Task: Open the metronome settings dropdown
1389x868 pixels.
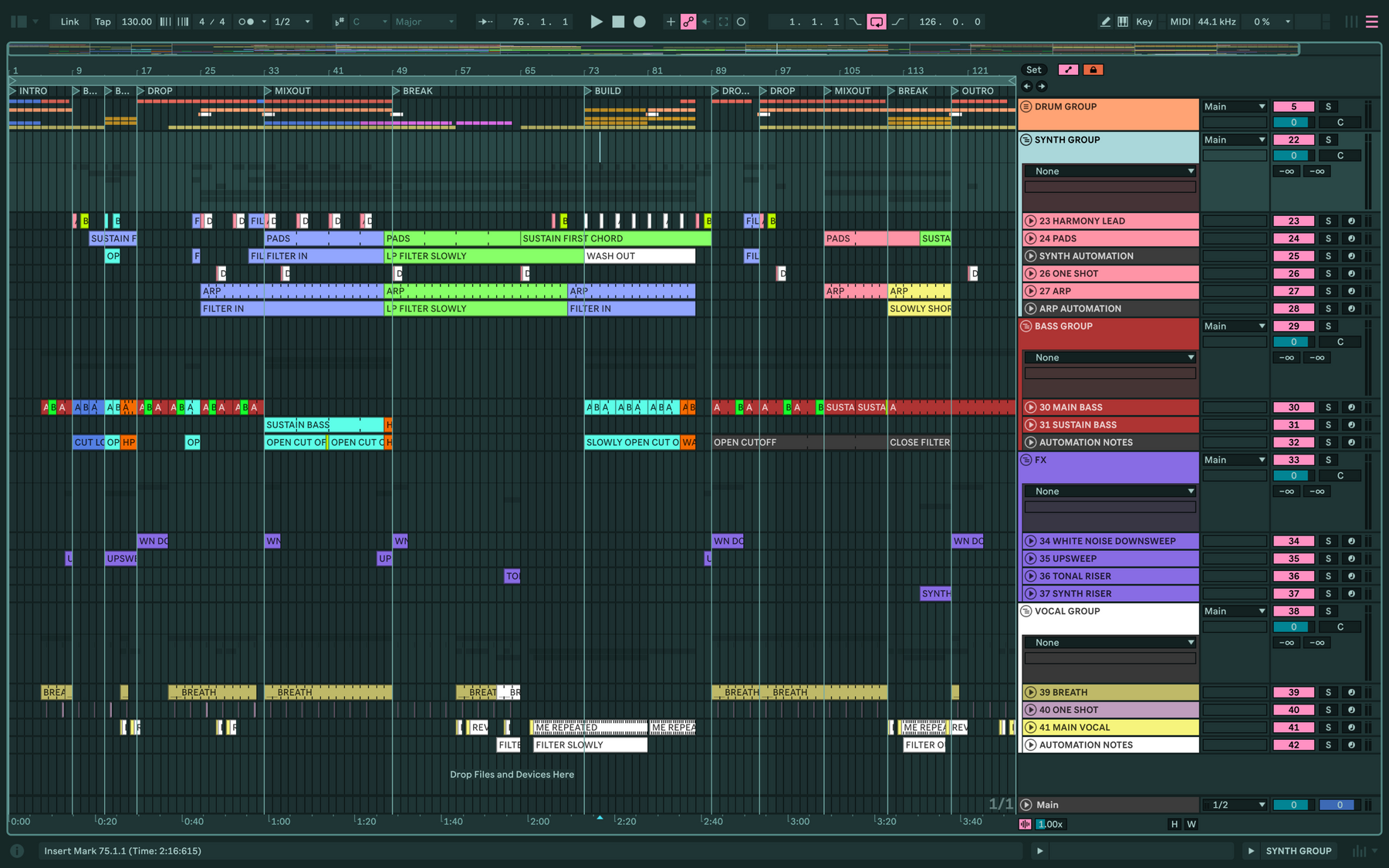Action: 264,22
